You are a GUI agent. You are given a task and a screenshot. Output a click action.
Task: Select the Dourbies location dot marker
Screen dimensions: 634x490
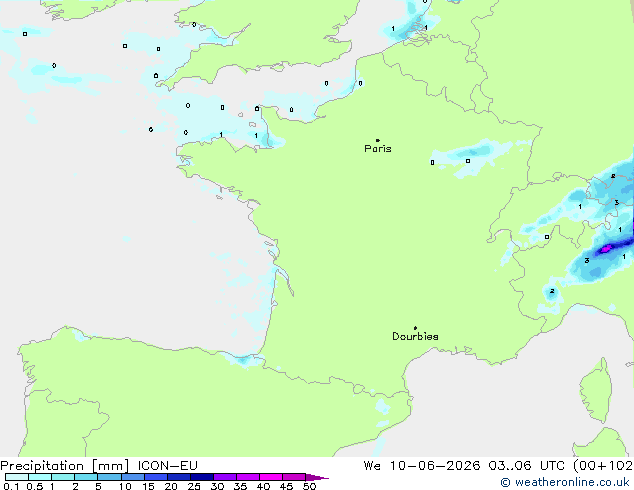click(x=415, y=328)
